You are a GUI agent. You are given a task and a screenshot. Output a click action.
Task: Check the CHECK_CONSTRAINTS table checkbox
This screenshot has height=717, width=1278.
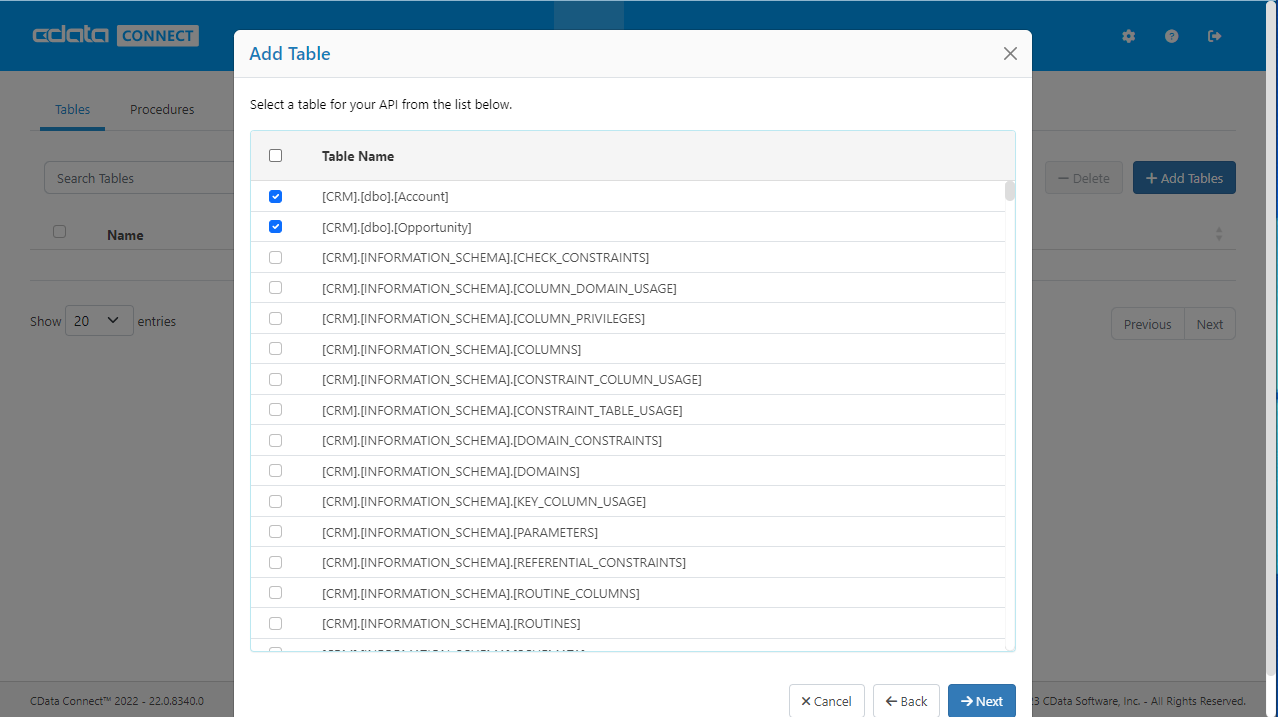click(276, 257)
